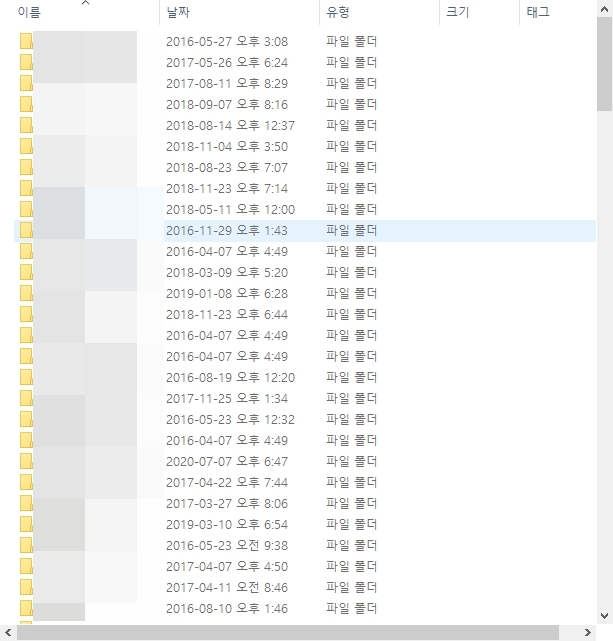Select row dated 2018-03-09 오후 5:20
This screenshot has height=641, width=613.
click(305, 273)
